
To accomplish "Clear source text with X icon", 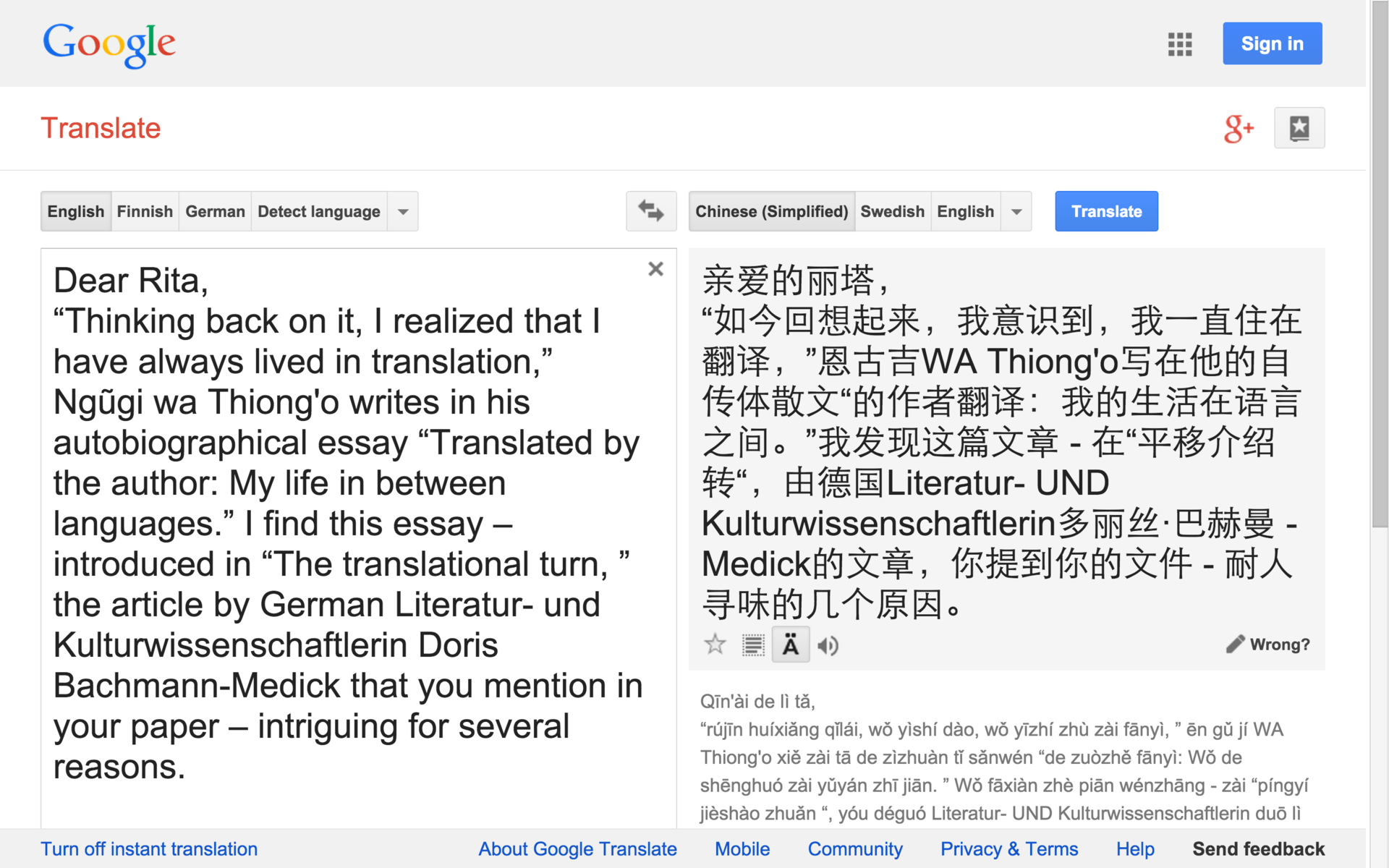I will pos(655,269).
